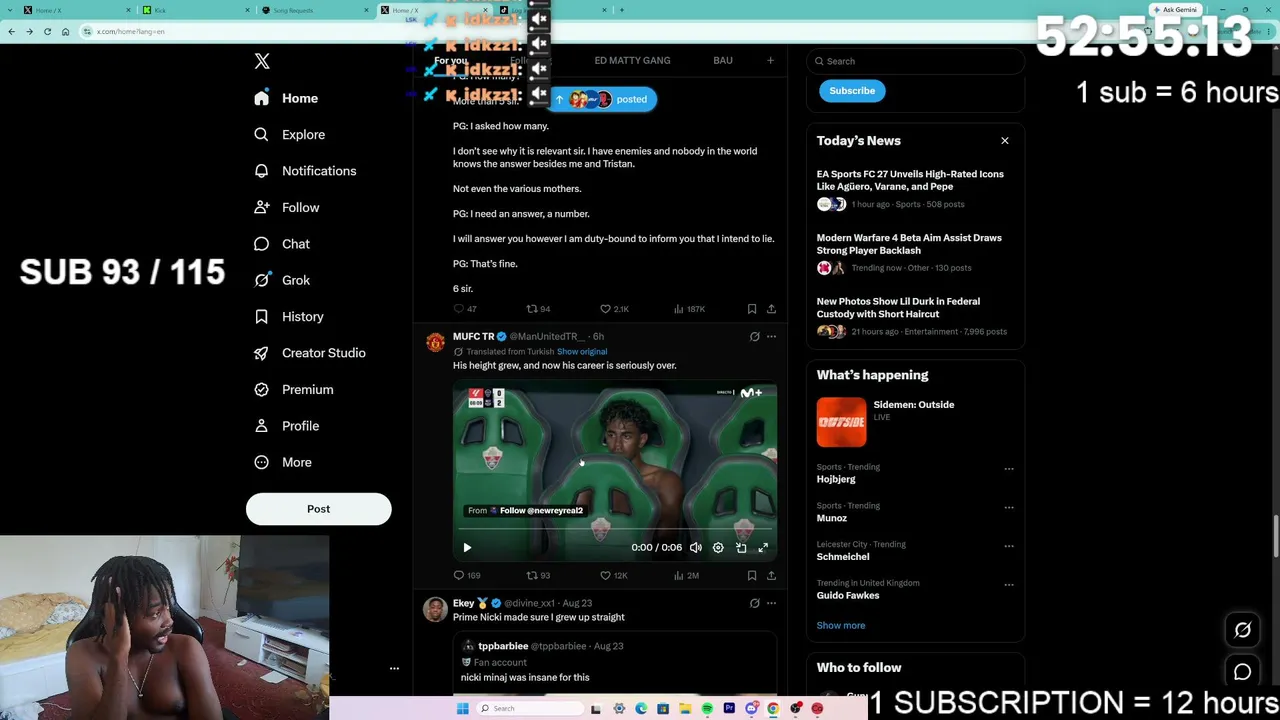Viewport: 1280px width, 720px height.
Task: Click Grok explain icon on MUFC TR post
Action: click(x=755, y=337)
